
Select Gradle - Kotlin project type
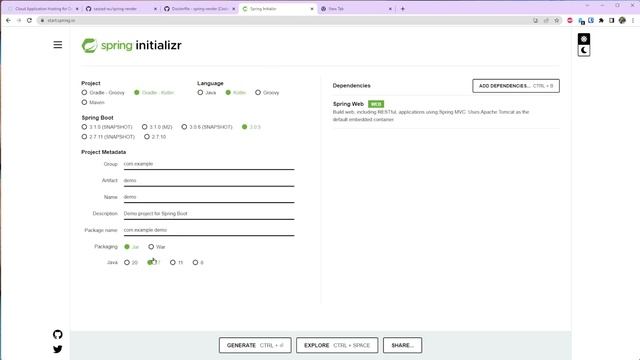pos(154,93)
